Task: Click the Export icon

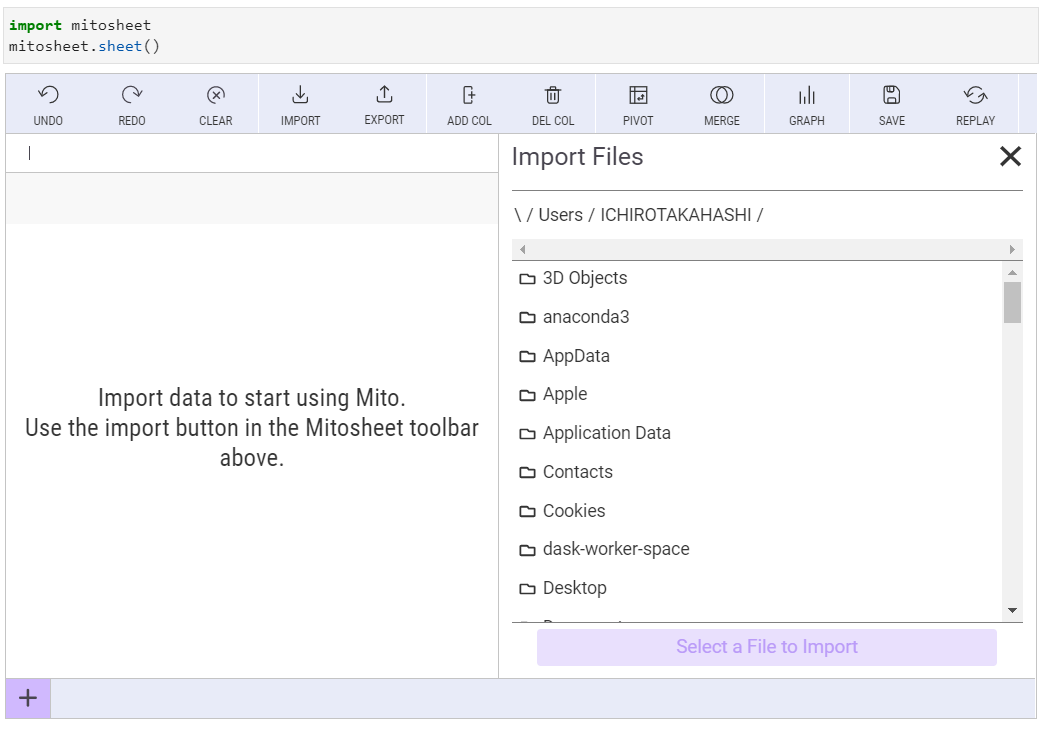Action: point(384,95)
